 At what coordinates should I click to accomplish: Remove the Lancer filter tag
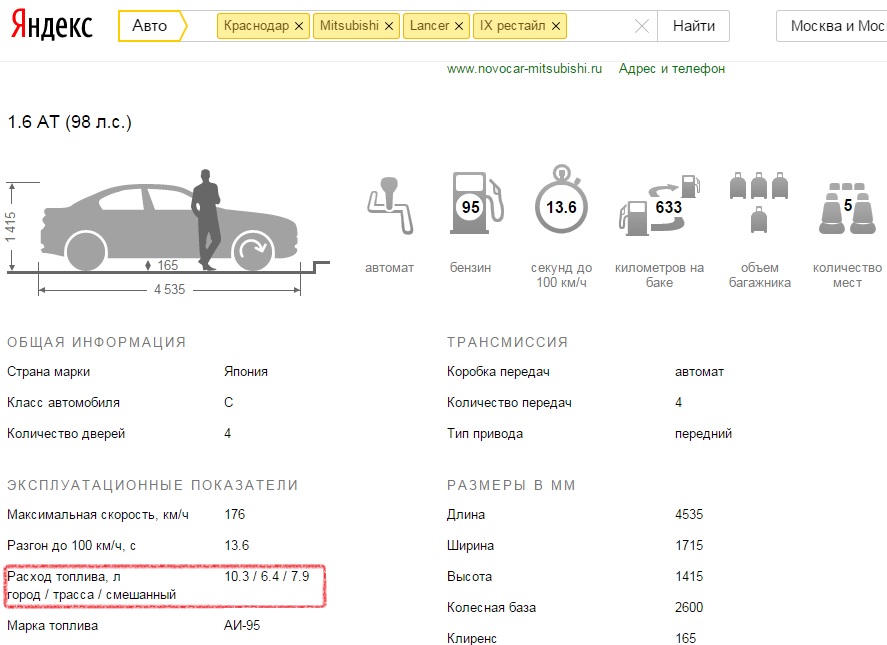coord(458,26)
